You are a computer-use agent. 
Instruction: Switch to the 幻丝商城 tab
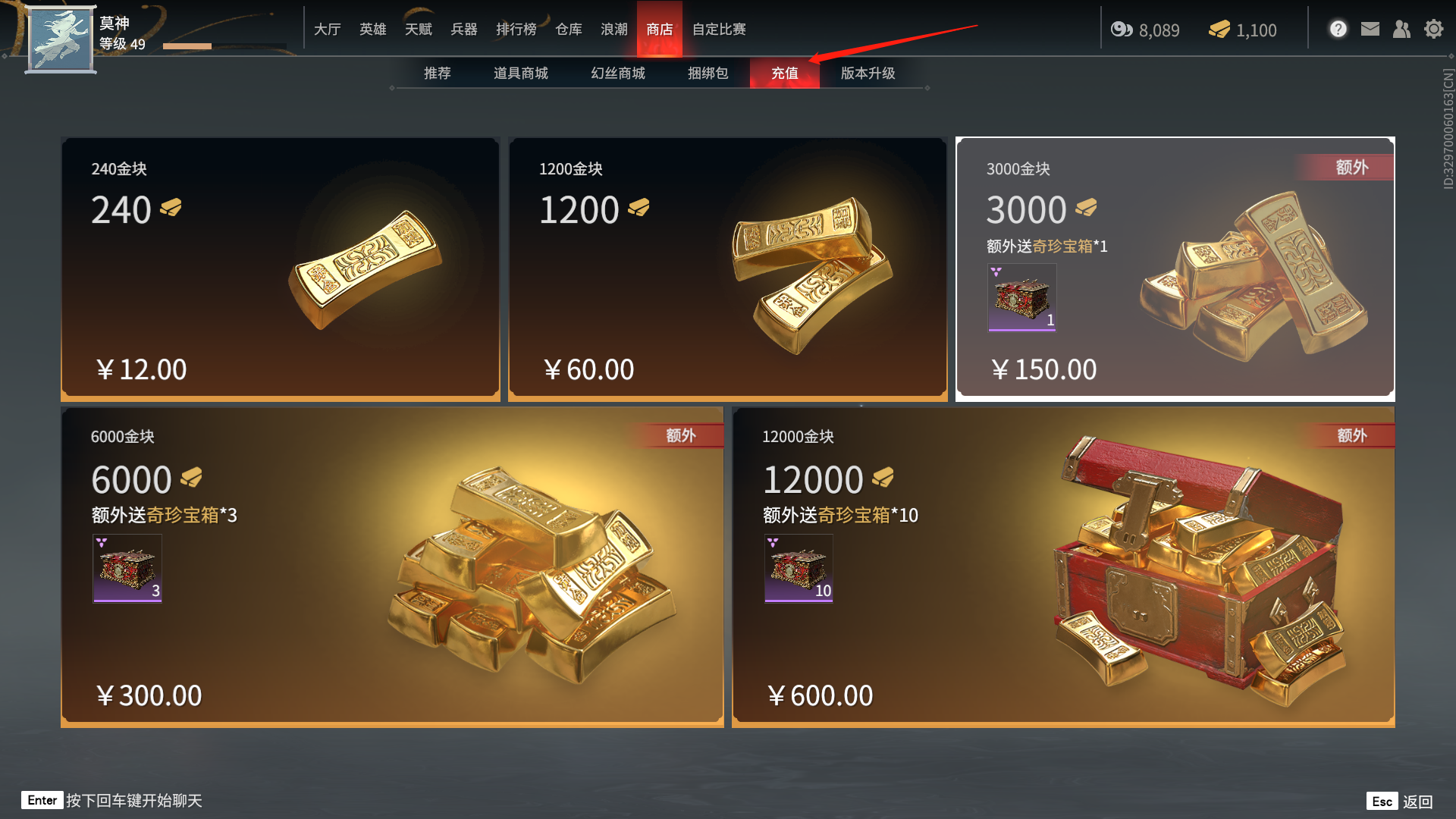618,73
